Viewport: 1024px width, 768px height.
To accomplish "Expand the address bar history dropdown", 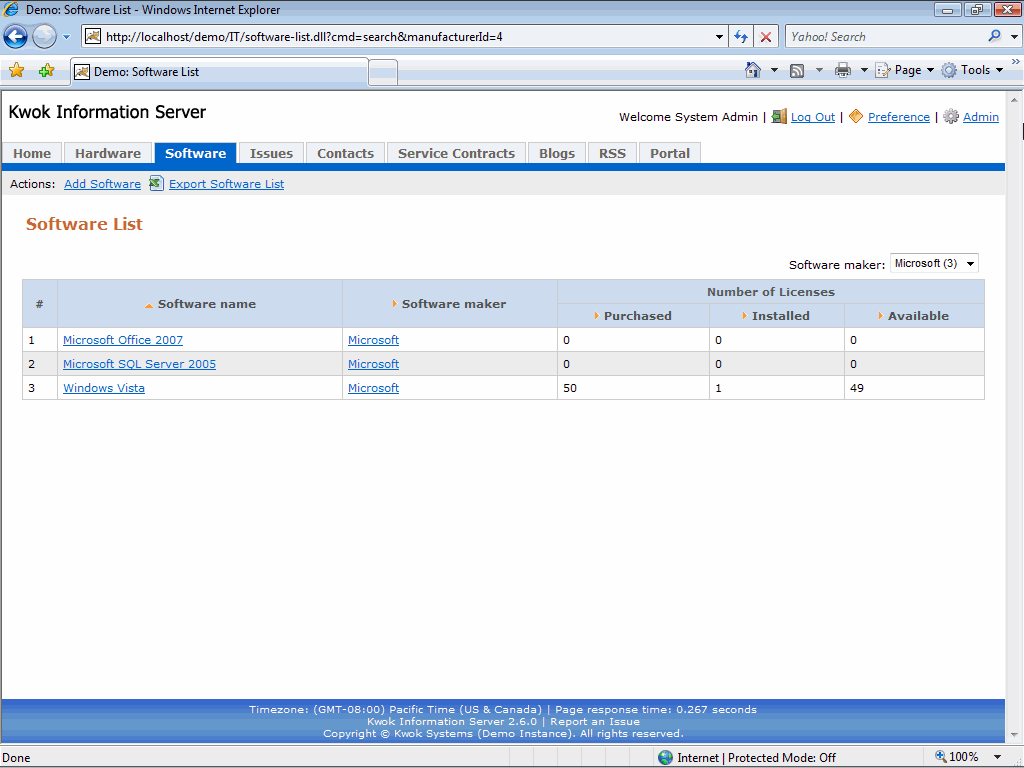I will pos(719,37).
